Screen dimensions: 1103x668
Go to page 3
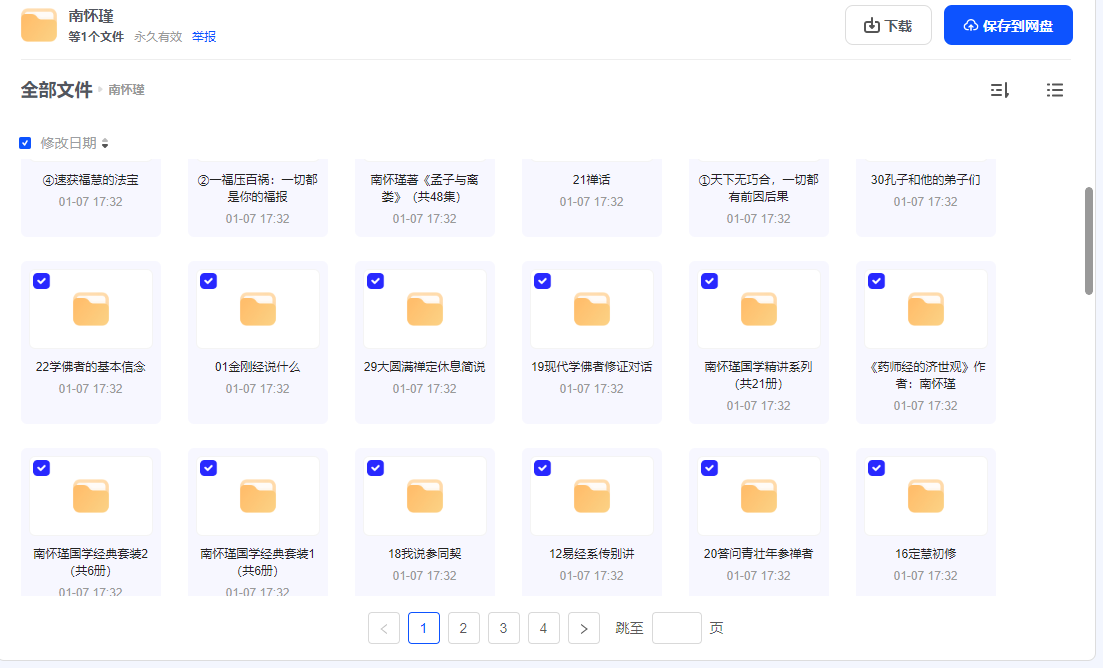click(x=504, y=628)
